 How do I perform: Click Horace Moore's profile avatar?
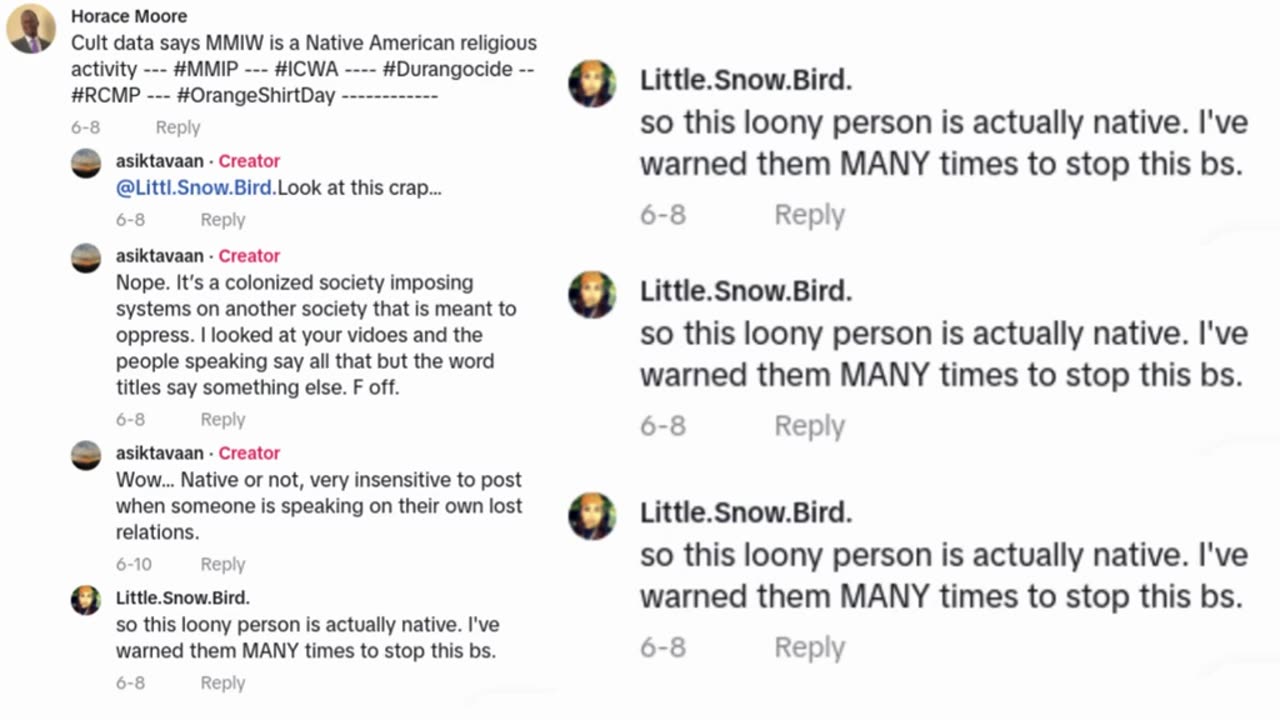31,29
